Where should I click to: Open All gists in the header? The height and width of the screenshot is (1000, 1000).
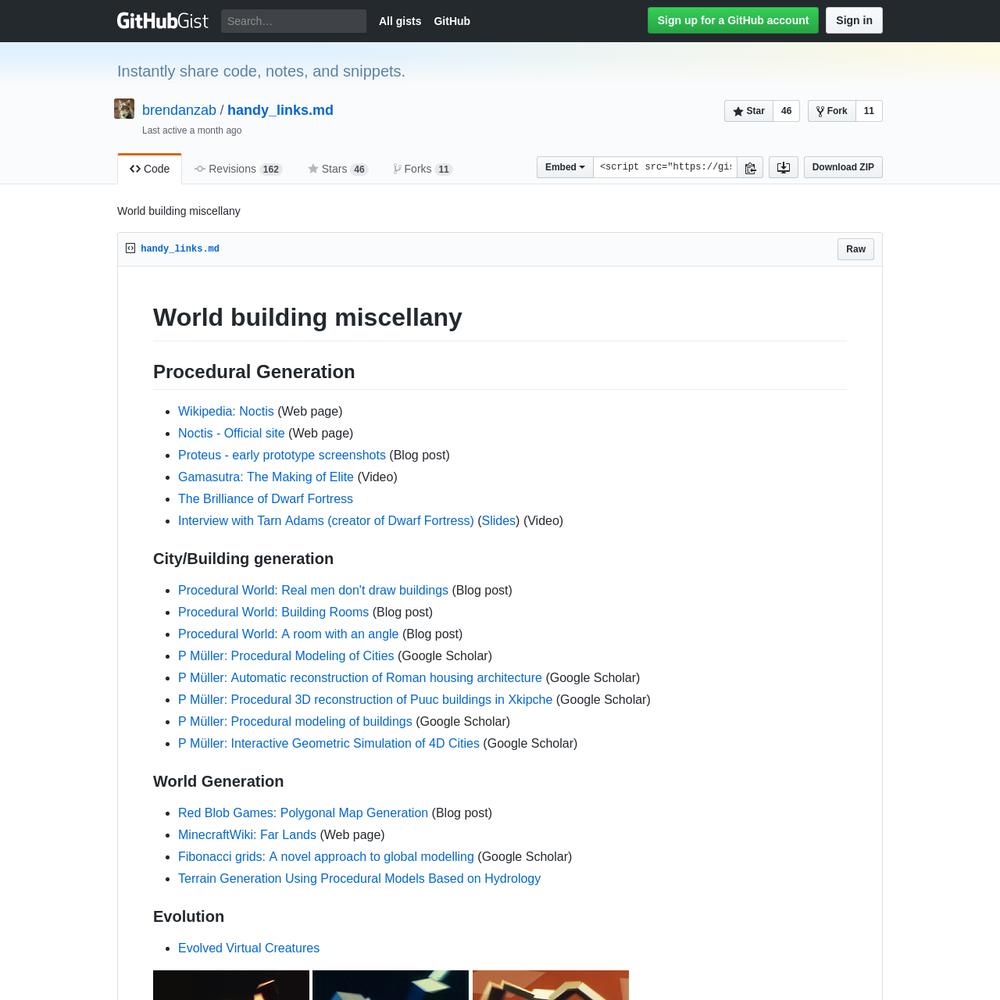(400, 21)
